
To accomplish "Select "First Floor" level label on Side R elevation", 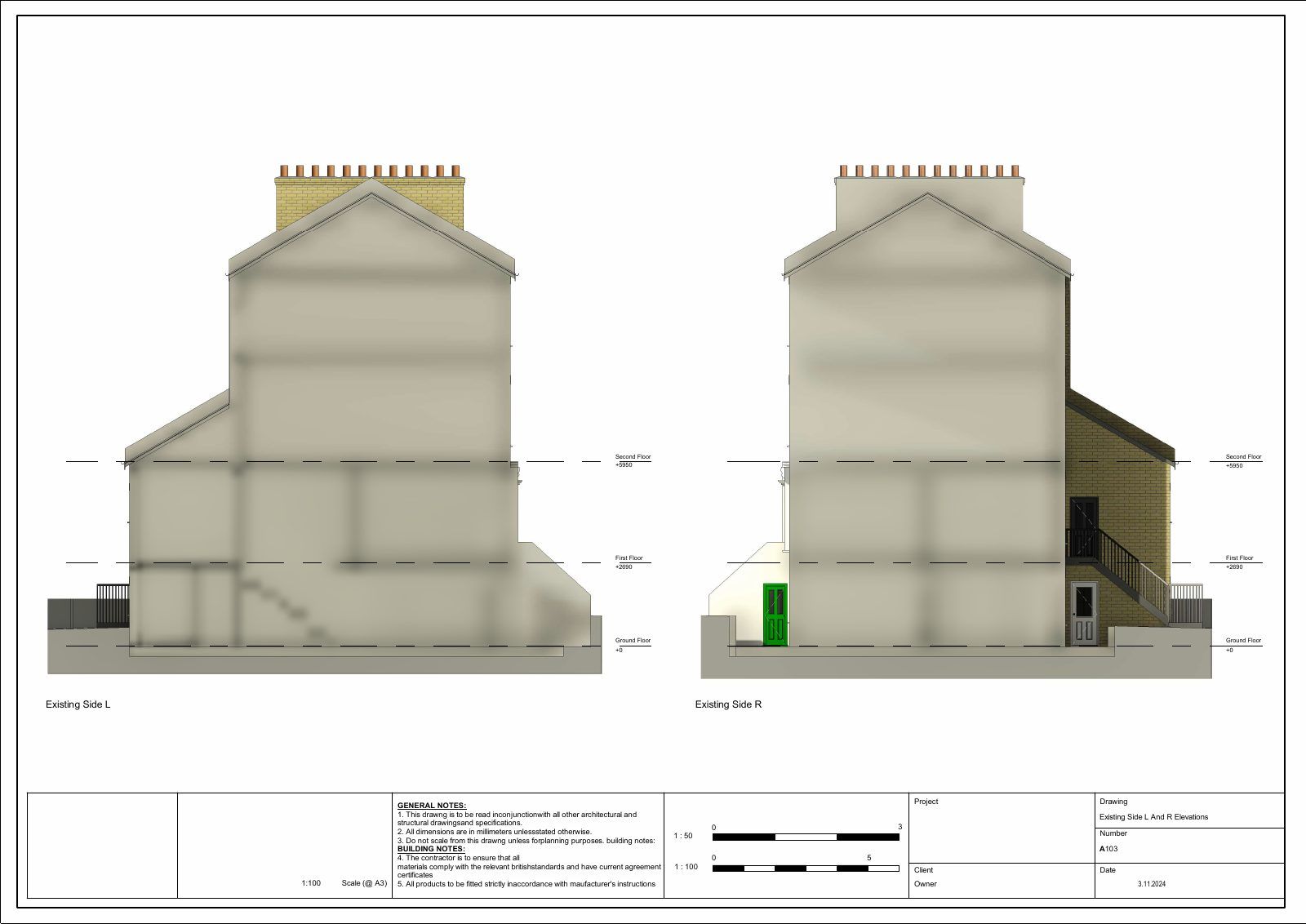I will [1239, 558].
